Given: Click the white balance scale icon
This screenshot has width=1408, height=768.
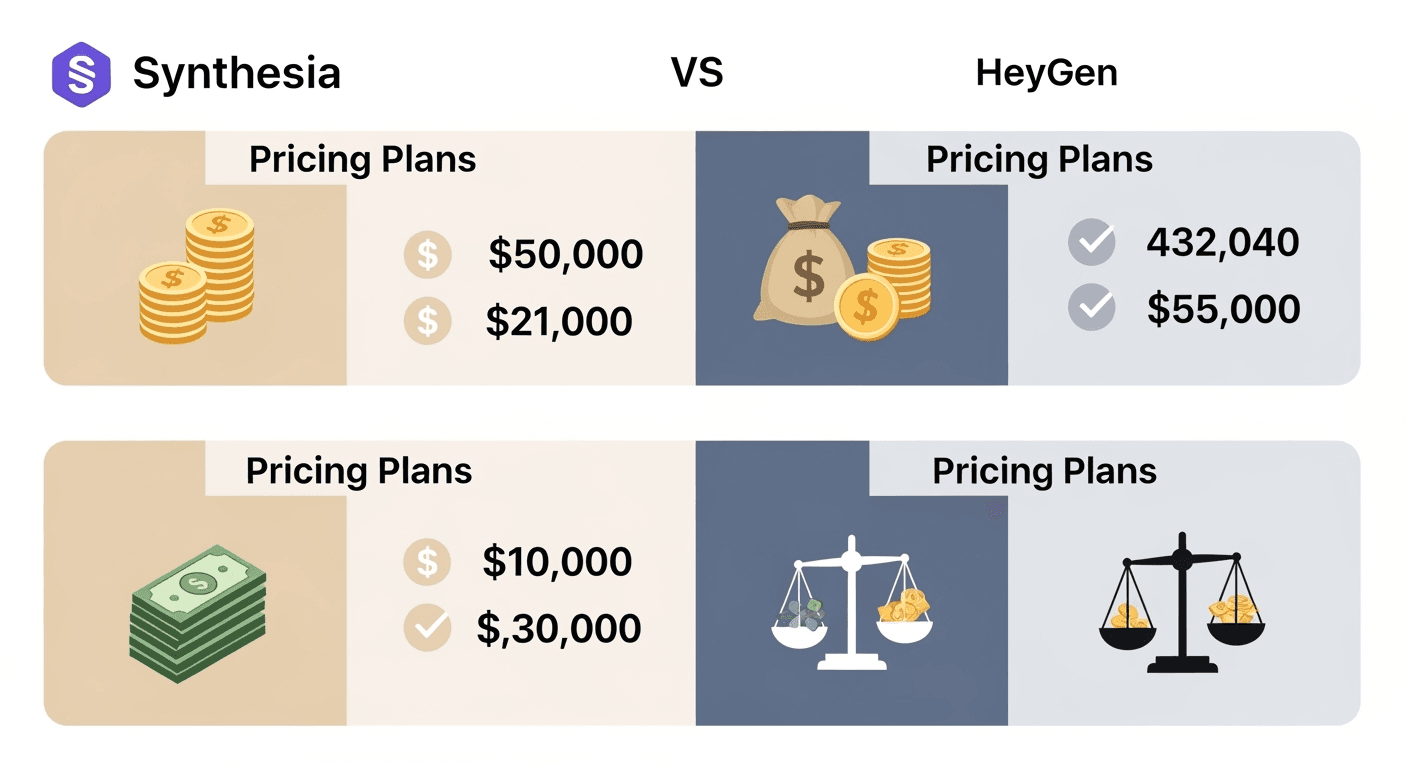Looking at the screenshot, I should pyautogui.click(x=851, y=604).
